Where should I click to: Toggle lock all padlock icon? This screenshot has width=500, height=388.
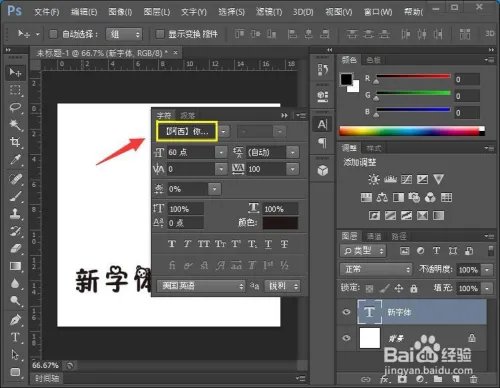(414, 288)
